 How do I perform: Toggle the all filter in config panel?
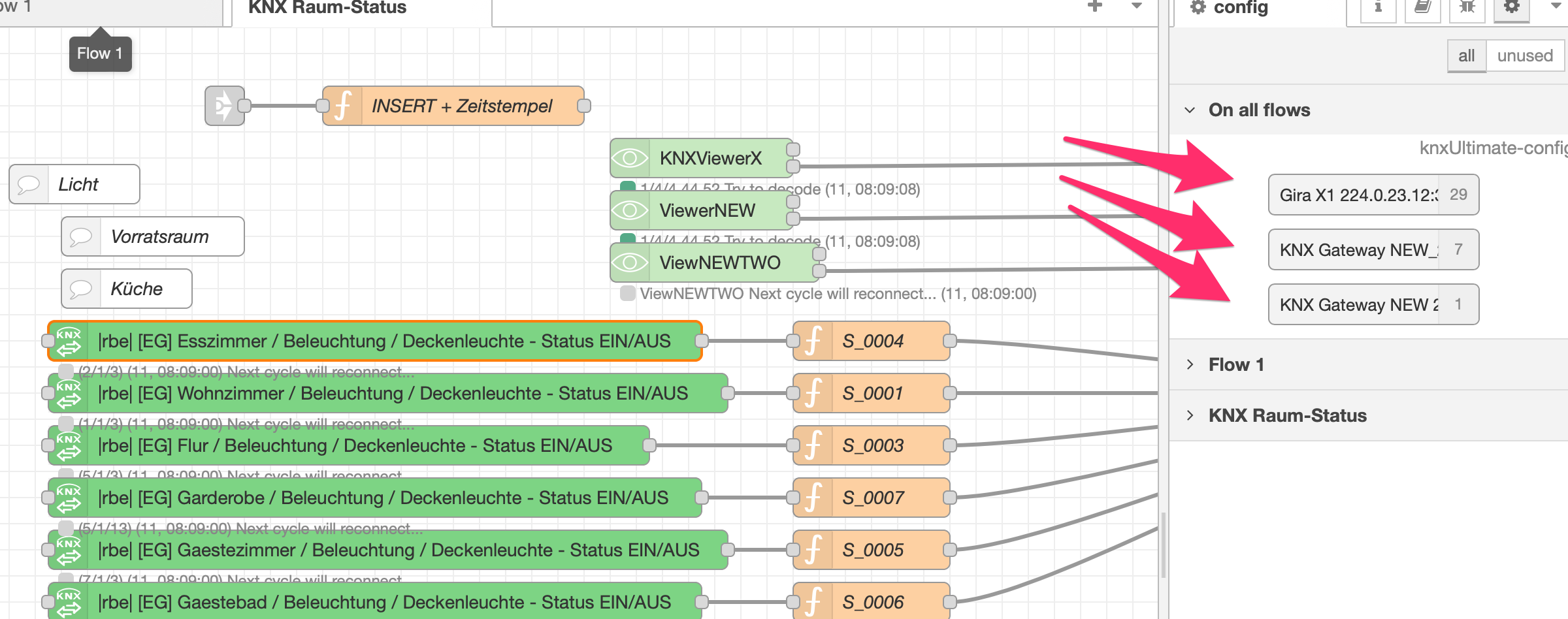(1466, 56)
